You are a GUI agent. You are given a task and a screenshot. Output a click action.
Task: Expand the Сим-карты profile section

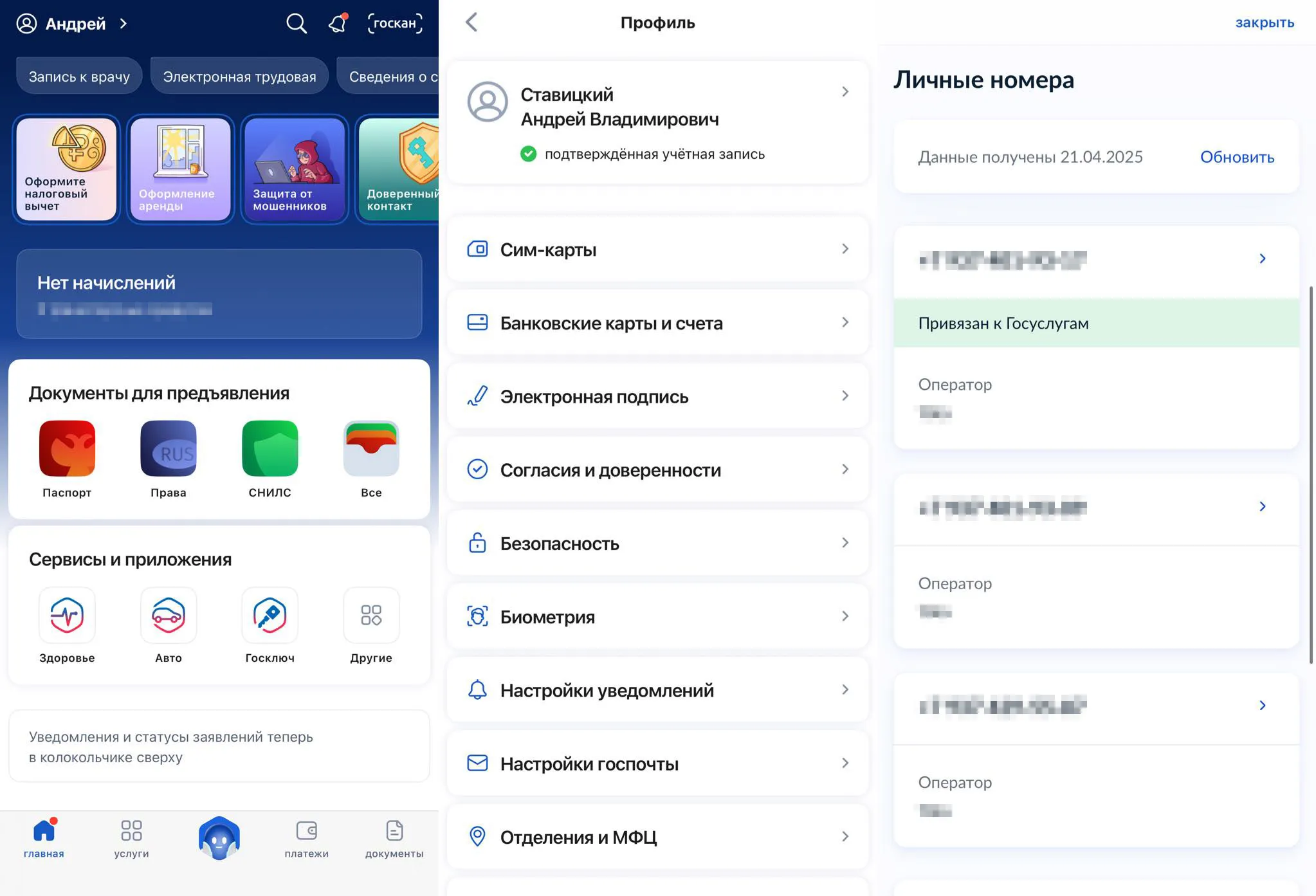tap(657, 250)
